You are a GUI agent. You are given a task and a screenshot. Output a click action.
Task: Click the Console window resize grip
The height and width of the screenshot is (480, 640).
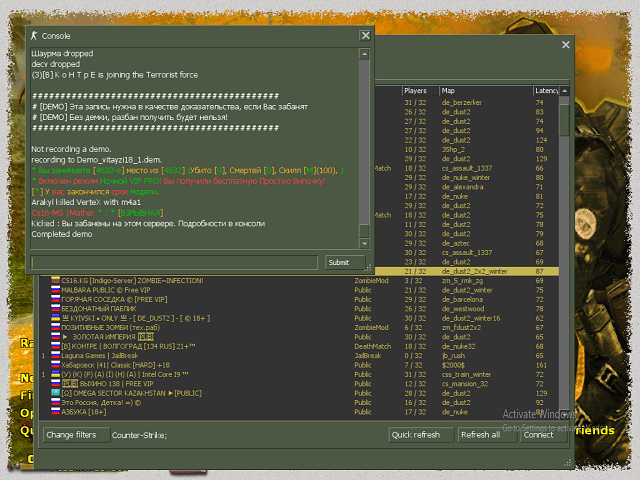(x=368, y=267)
